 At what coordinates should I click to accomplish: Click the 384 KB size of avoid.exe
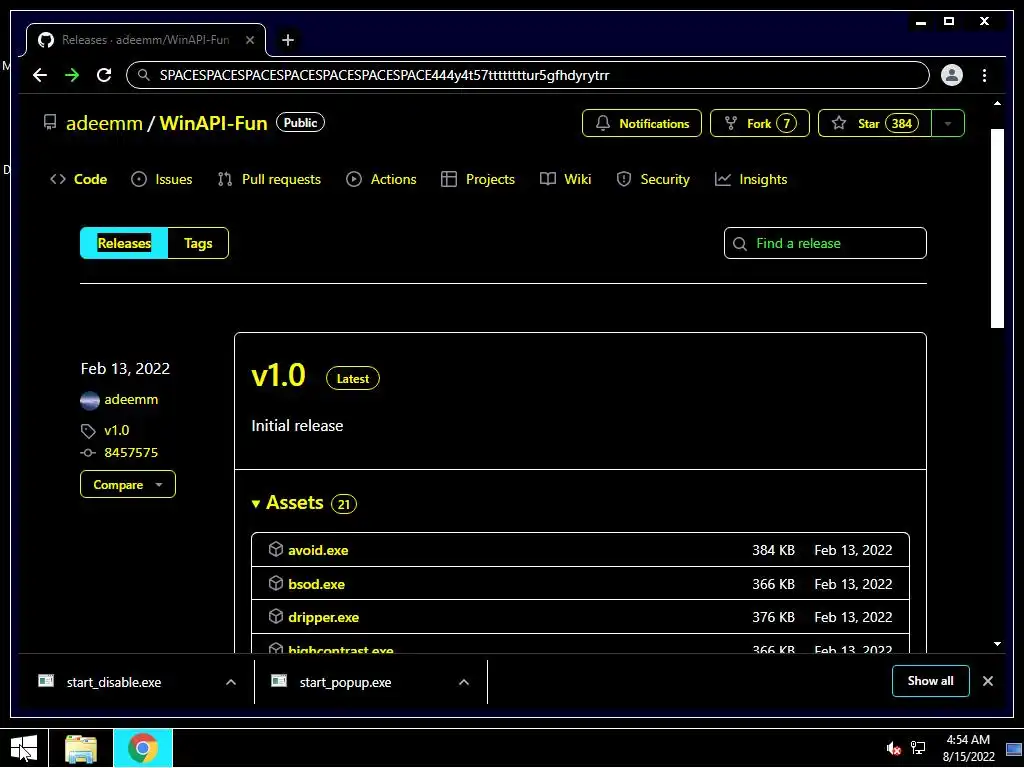click(773, 550)
